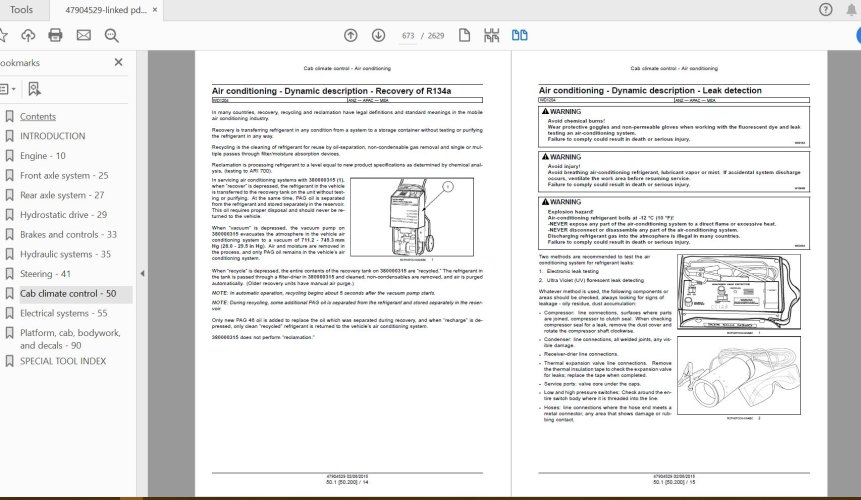
Task: Click the first WARNING chemical burns box
Action: 674,127
